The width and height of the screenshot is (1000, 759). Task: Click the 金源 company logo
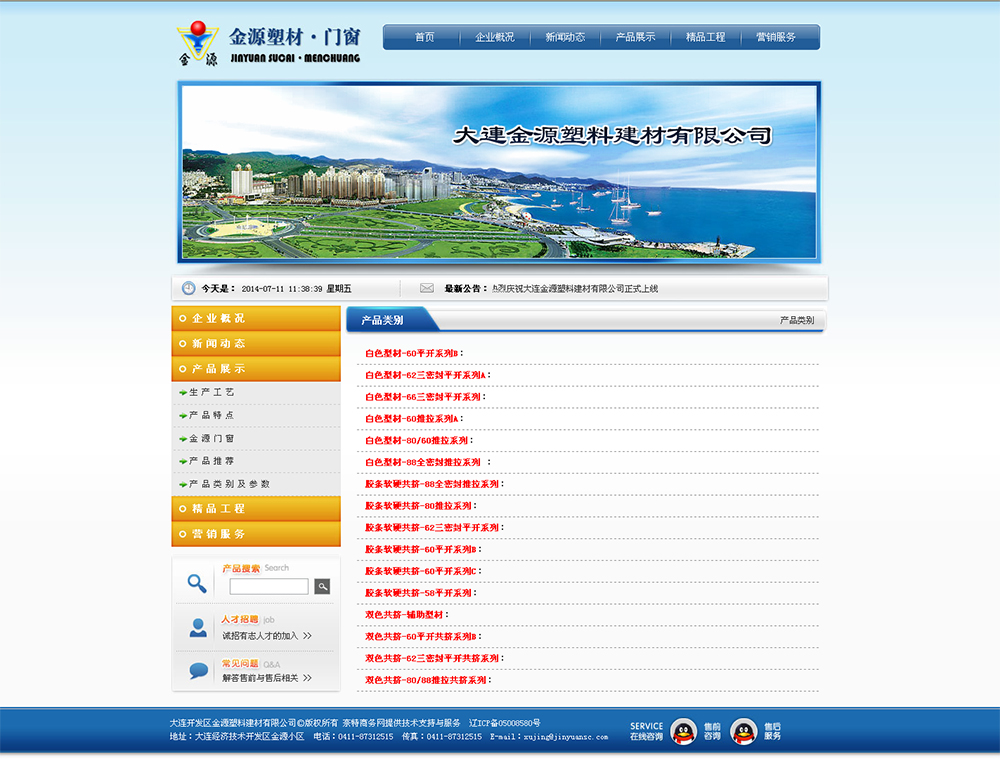pyautogui.click(x=198, y=43)
